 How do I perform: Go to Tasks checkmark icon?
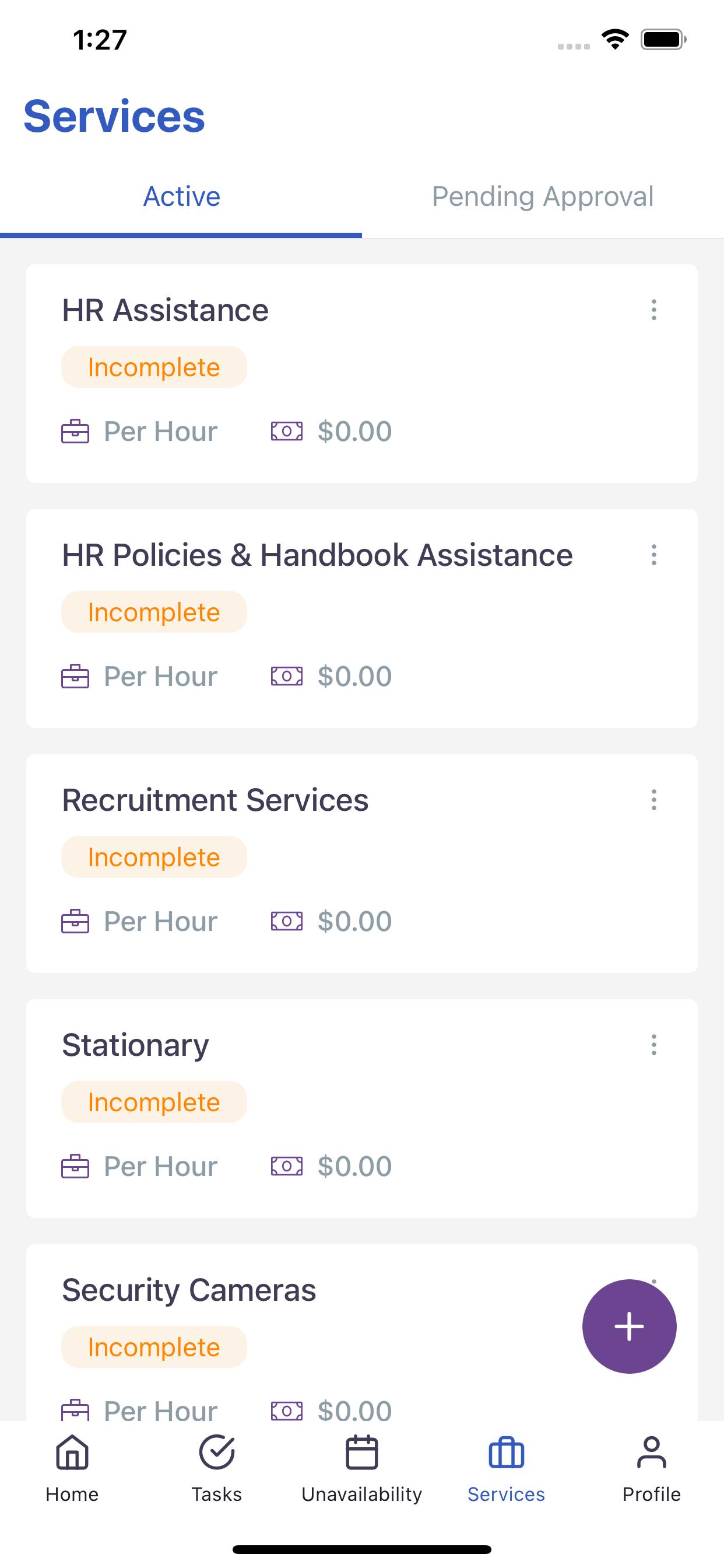pyautogui.click(x=217, y=1452)
